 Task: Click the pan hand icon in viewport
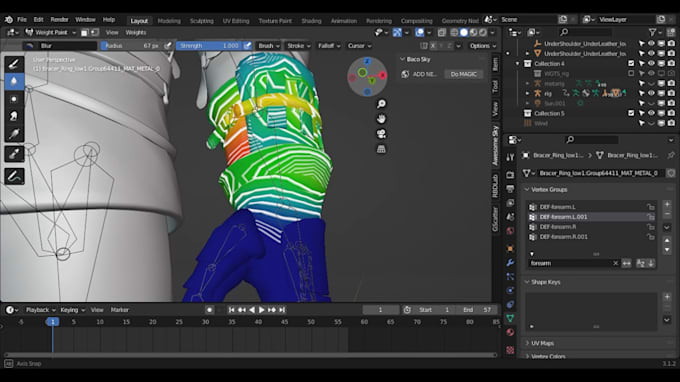click(x=381, y=119)
